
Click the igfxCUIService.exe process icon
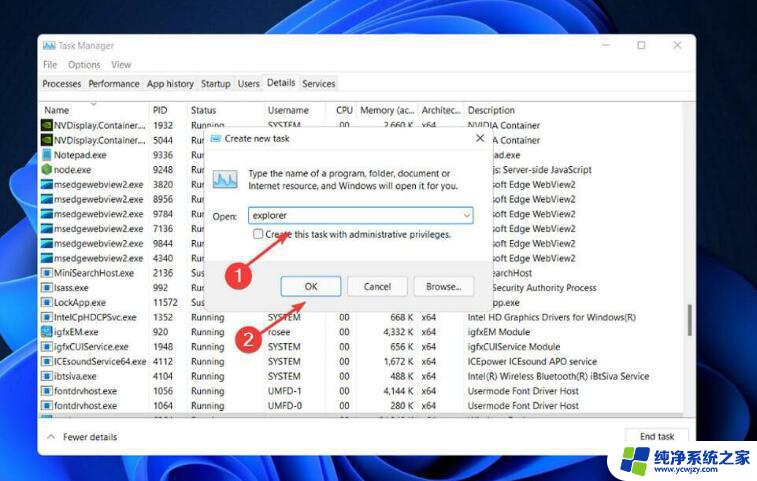[x=46, y=347]
